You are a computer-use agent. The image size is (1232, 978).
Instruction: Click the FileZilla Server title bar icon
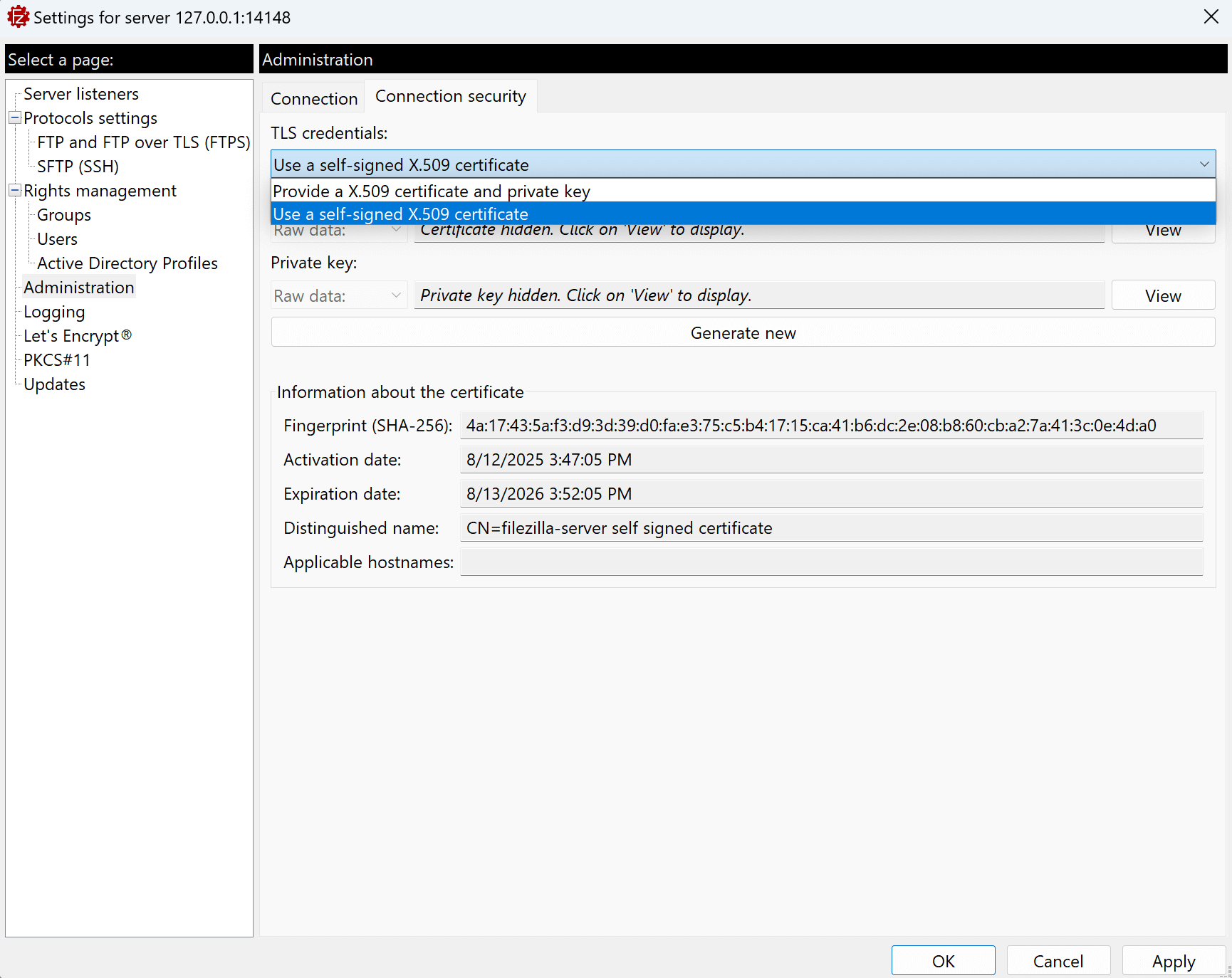[x=18, y=16]
